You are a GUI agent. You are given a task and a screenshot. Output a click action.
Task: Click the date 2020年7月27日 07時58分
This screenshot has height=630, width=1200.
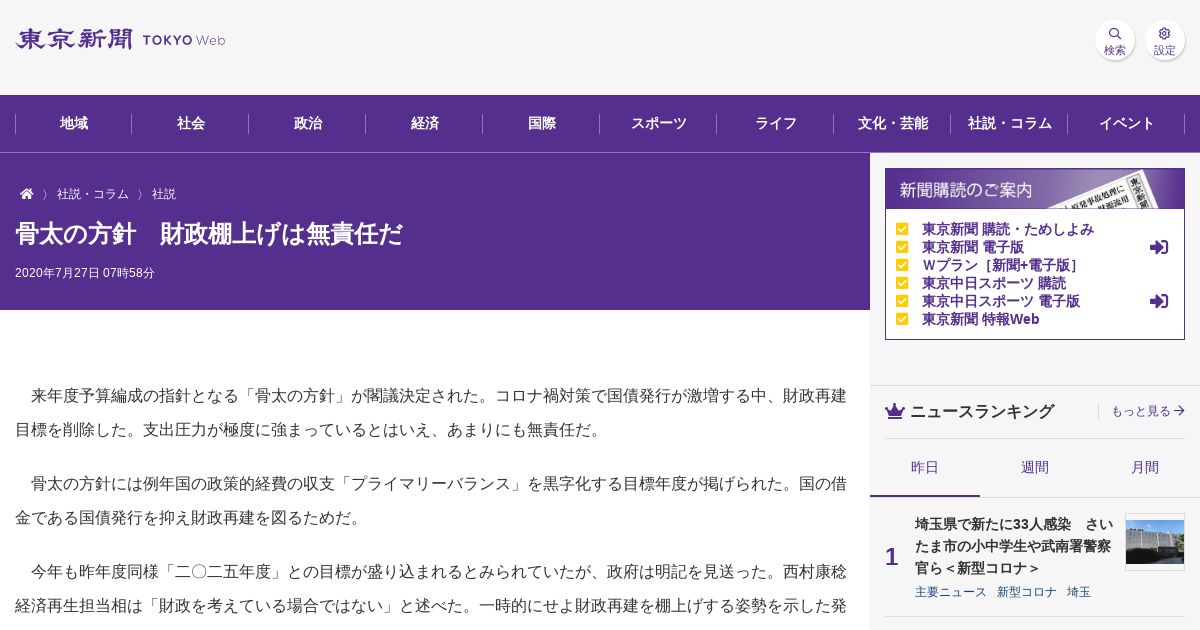[85, 273]
